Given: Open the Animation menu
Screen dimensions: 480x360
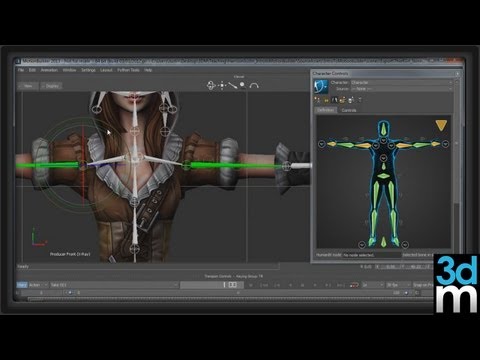Looking at the screenshot, I should (49, 70).
